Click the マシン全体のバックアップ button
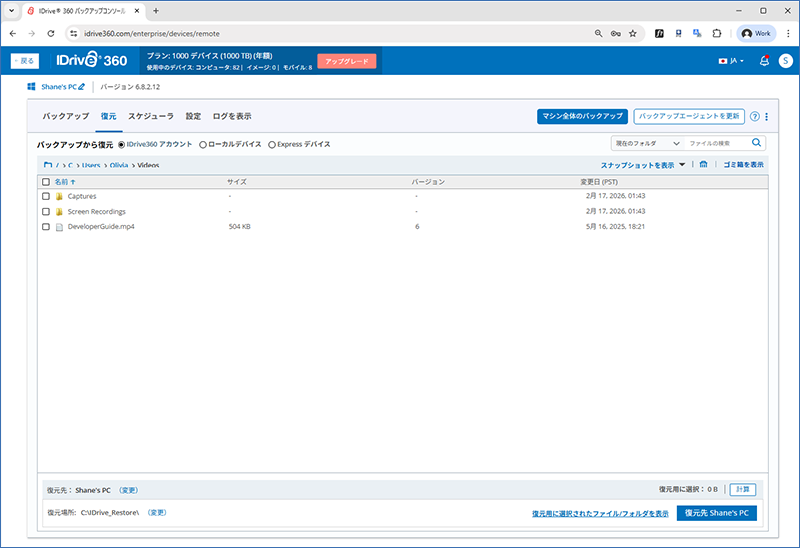The width and height of the screenshot is (800, 548). 581,116
